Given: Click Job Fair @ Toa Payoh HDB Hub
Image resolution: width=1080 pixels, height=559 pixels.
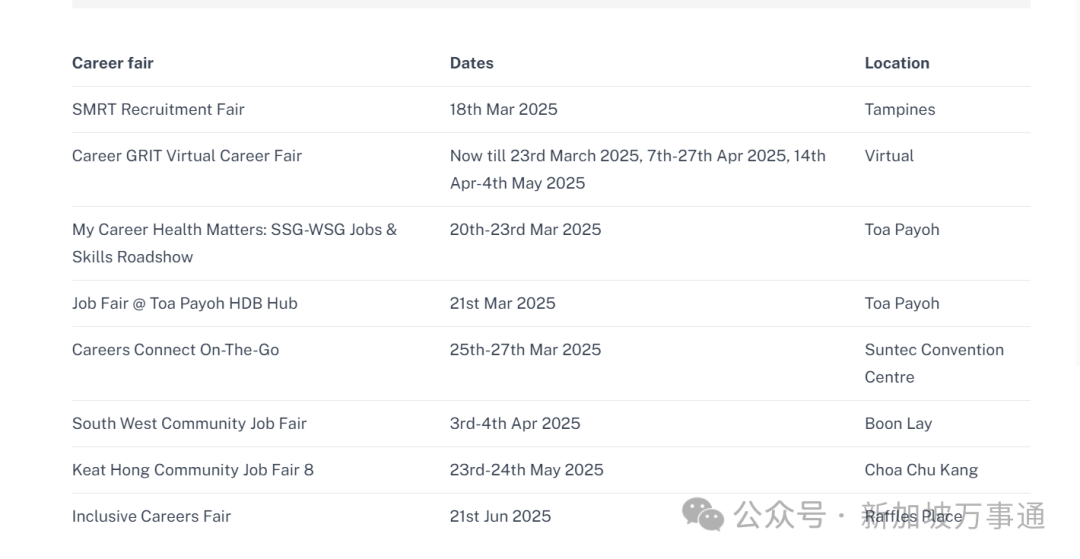Looking at the screenshot, I should pyautogui.click(x=185, y=304).
